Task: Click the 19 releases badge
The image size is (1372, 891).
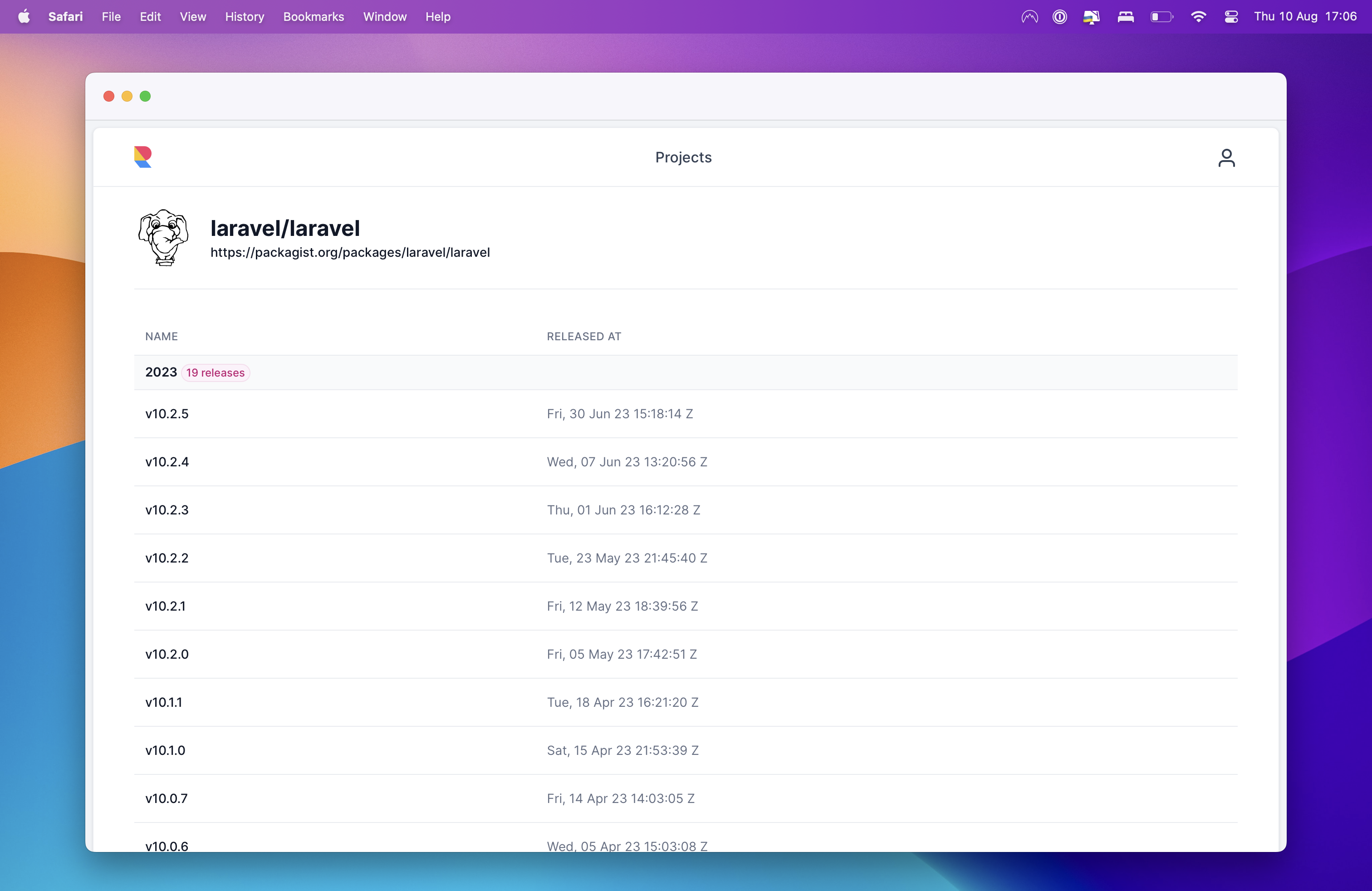Action: pos(215,373)
